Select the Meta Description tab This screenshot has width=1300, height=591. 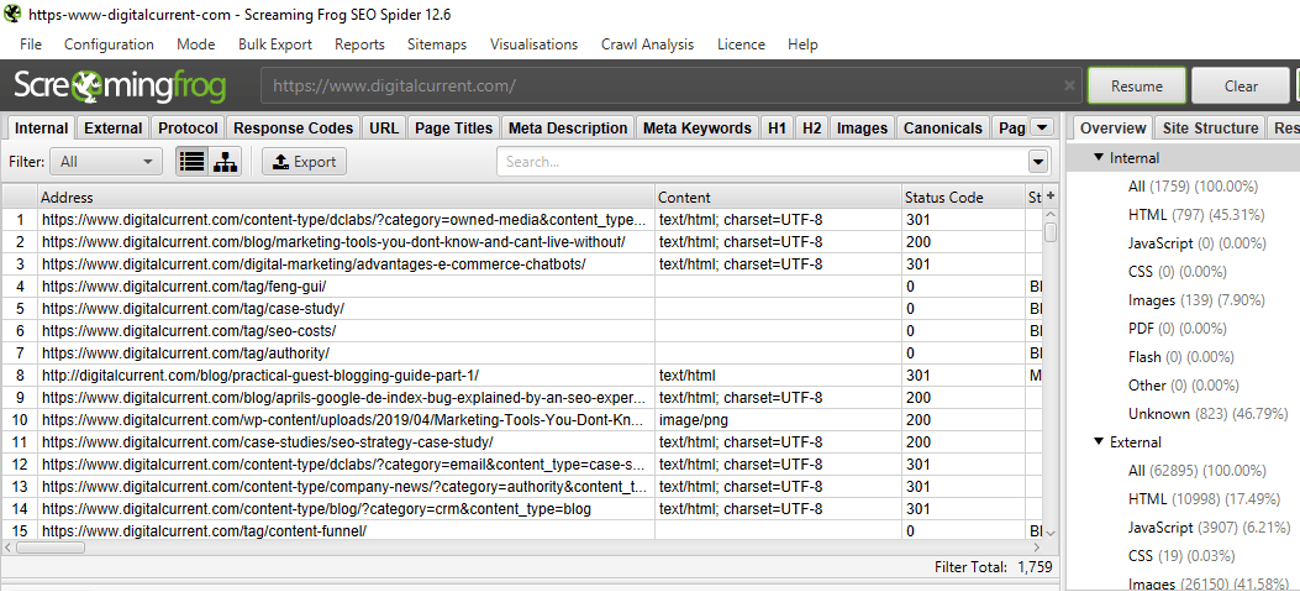pos(568,128)
